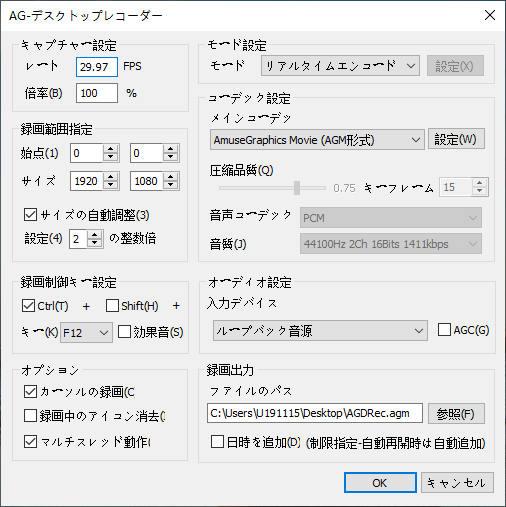Click the 参照(F) browse button

pyautogui.click(x=456, y=414)
